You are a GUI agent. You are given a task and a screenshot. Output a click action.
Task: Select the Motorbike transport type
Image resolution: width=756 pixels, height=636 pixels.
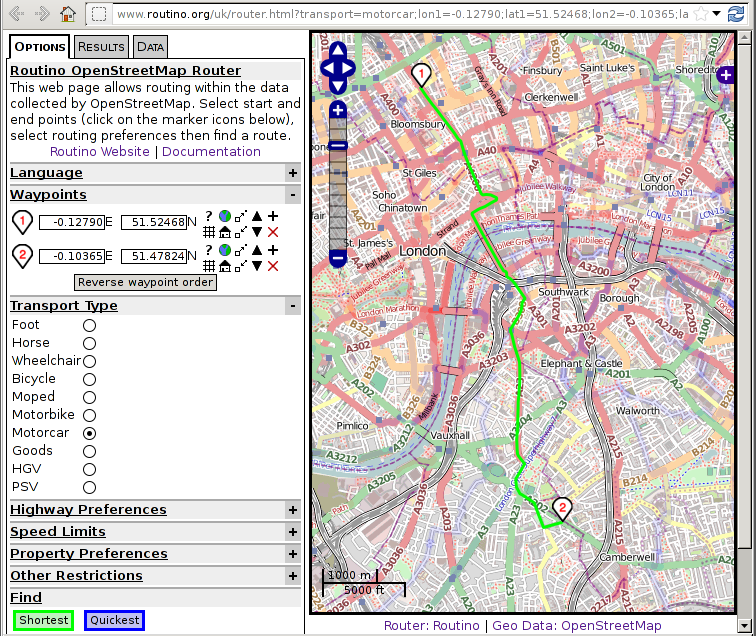(x=89, y=415)
